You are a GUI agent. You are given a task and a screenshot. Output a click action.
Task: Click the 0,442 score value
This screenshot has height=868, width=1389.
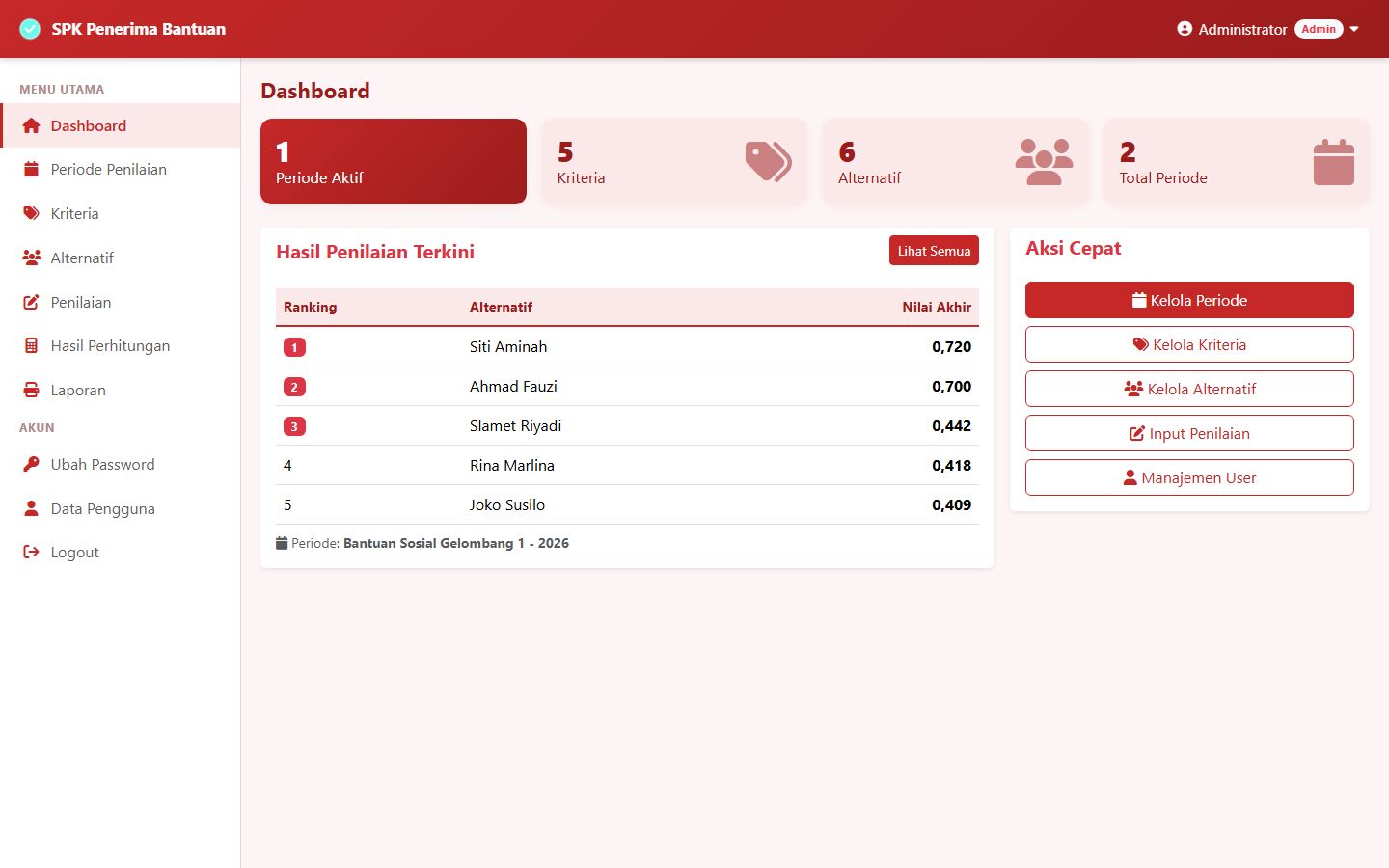pyautogui.click(x=951, y=425)
